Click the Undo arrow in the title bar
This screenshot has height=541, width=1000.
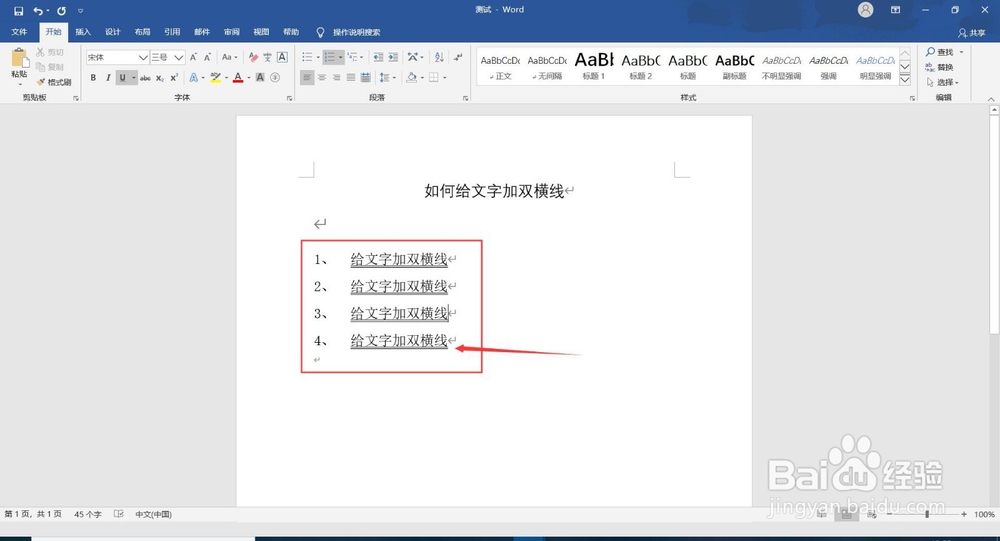(38, 11)
